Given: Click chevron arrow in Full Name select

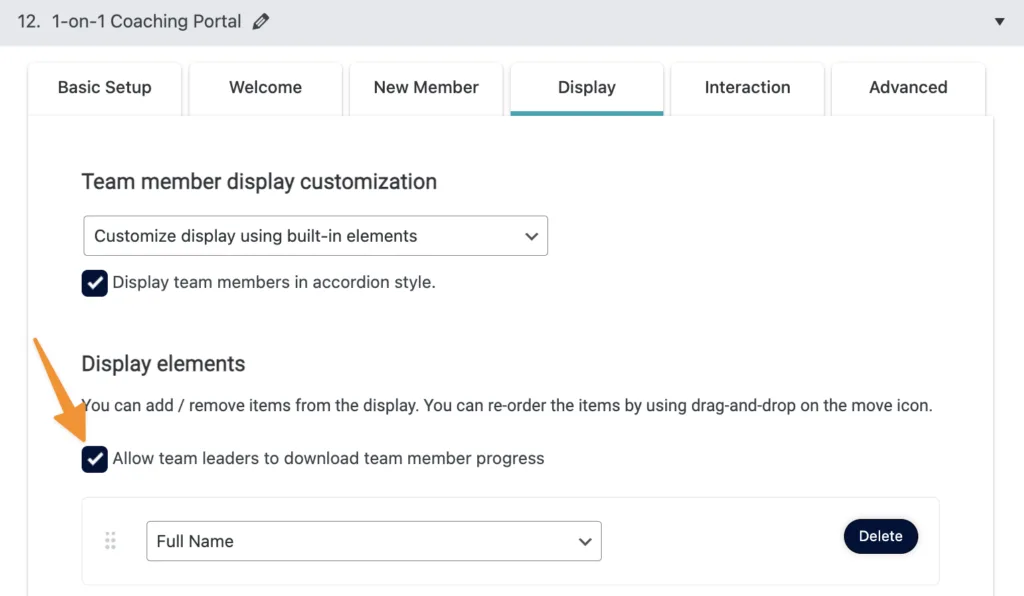Looking at the screenshot, I should 585,541.
